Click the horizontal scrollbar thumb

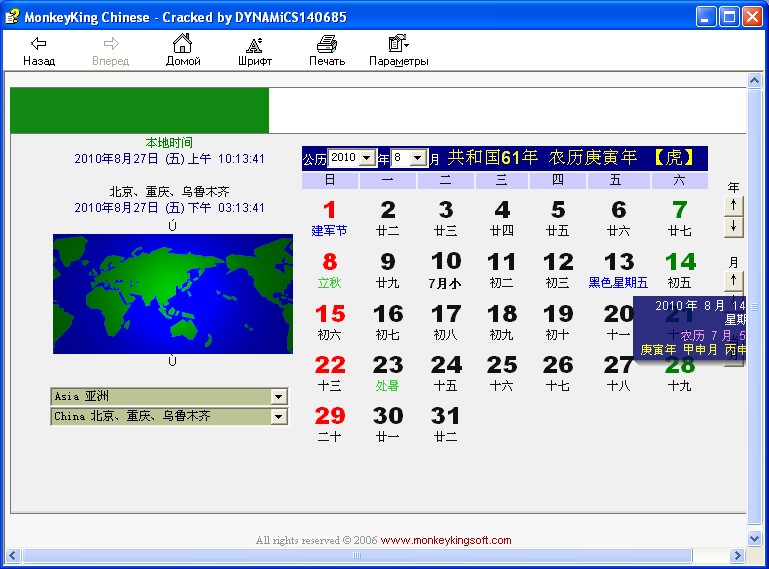(x=358, y=555)
